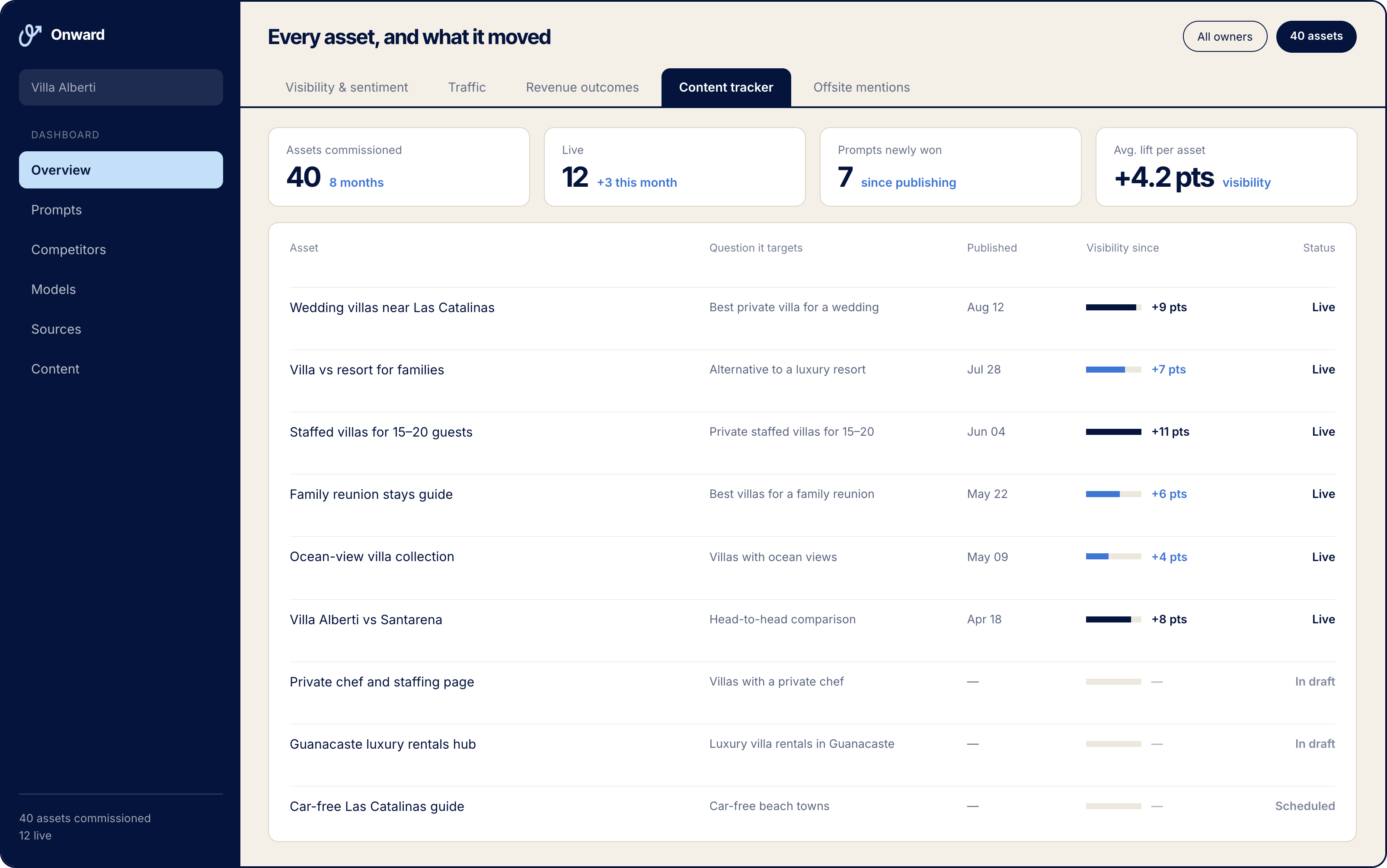Click the Question it targets column header
This screenshot has height=868, width=1387.
pos(755,248)
